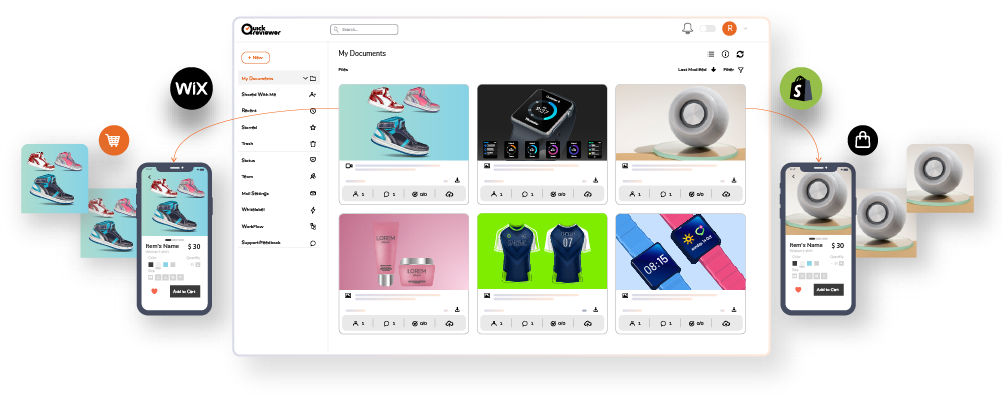
Task: Click the trash bin icon in the sidebar
Action: coord(313,144)
